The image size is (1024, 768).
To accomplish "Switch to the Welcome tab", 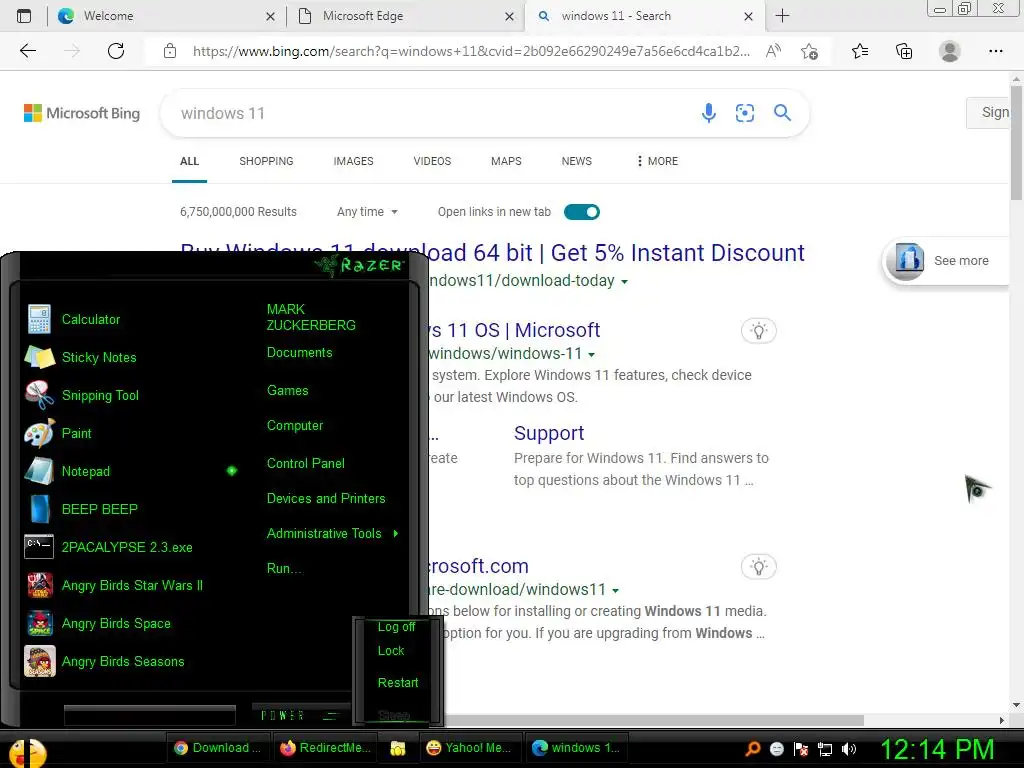I will [168, 16].
